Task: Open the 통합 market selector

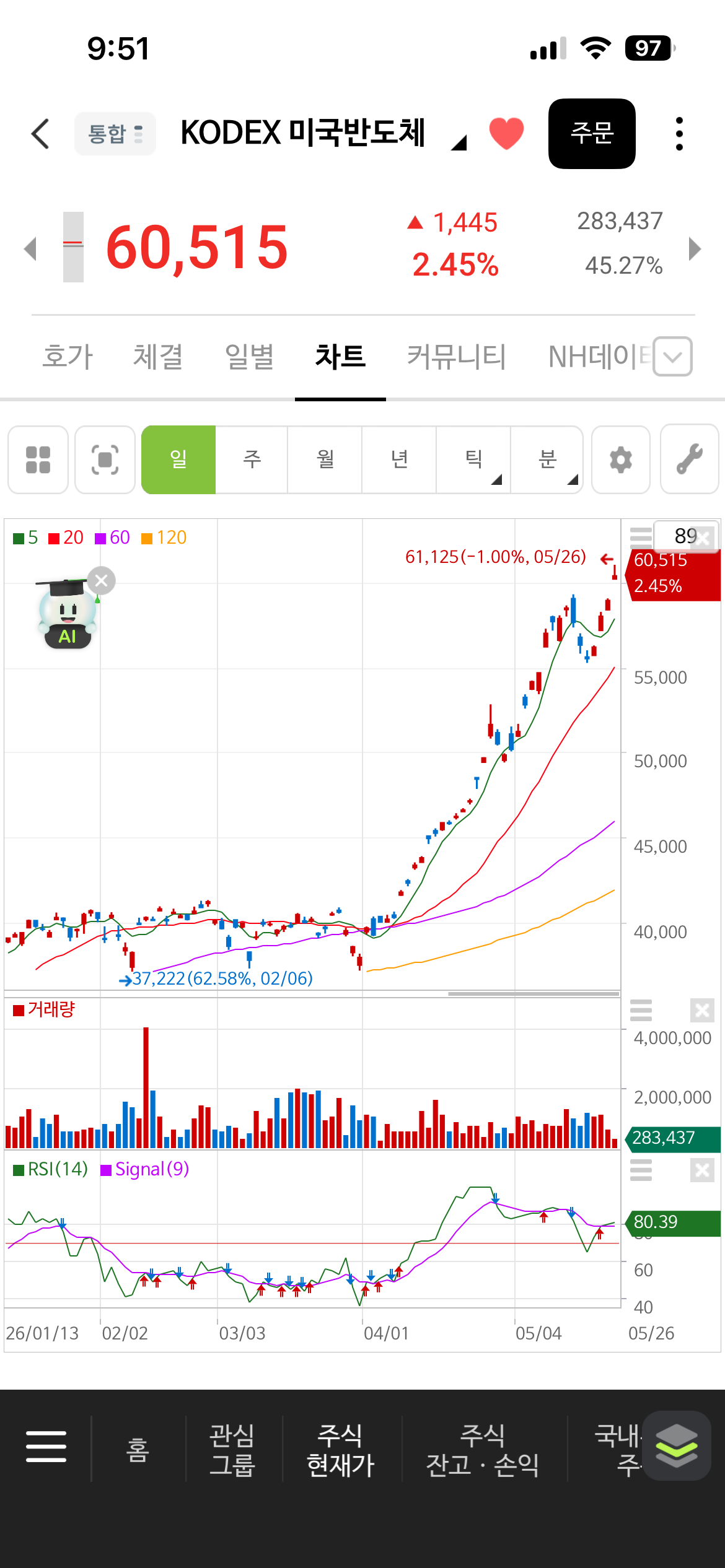Action: [115, 134]
